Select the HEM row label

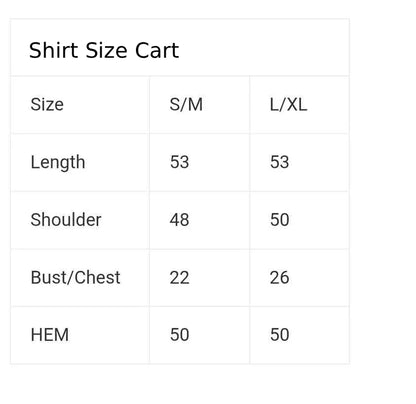point(50,335)
